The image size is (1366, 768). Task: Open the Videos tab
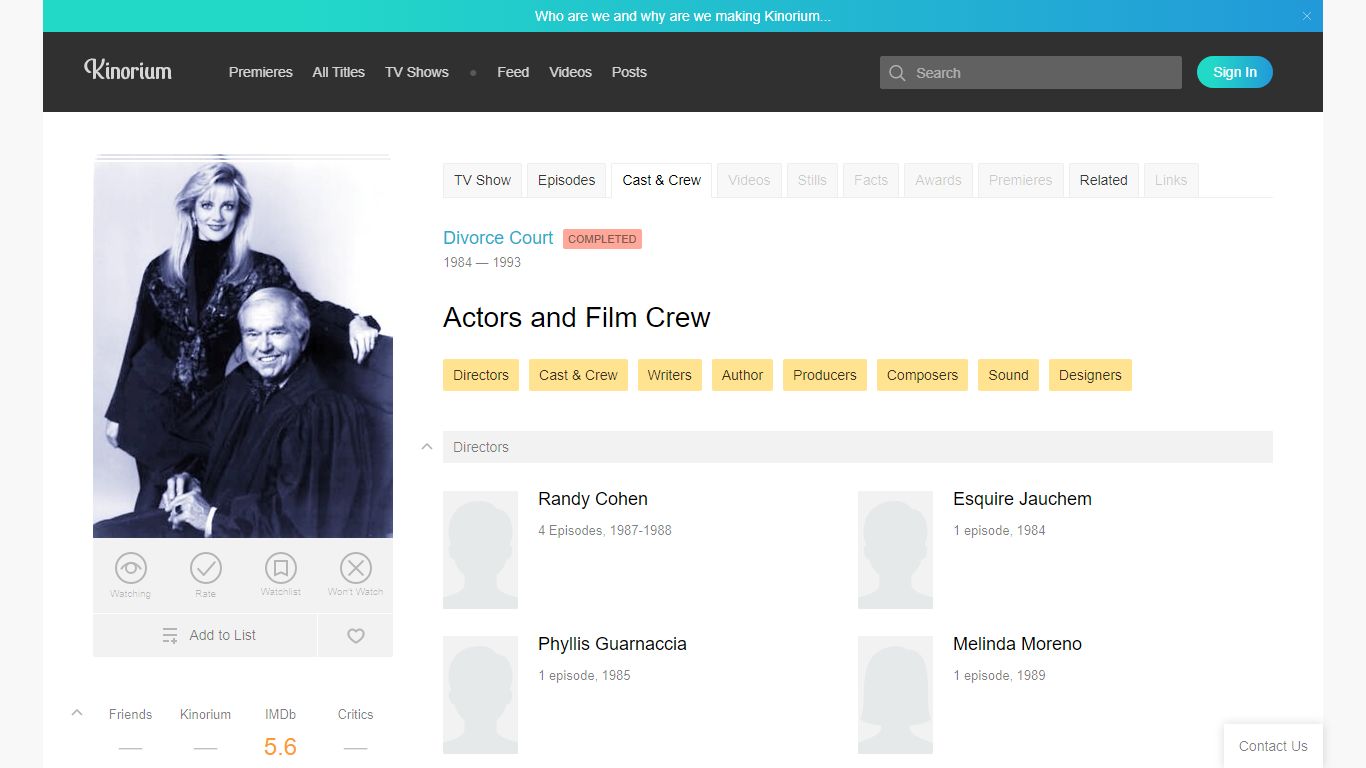point(749,180)
